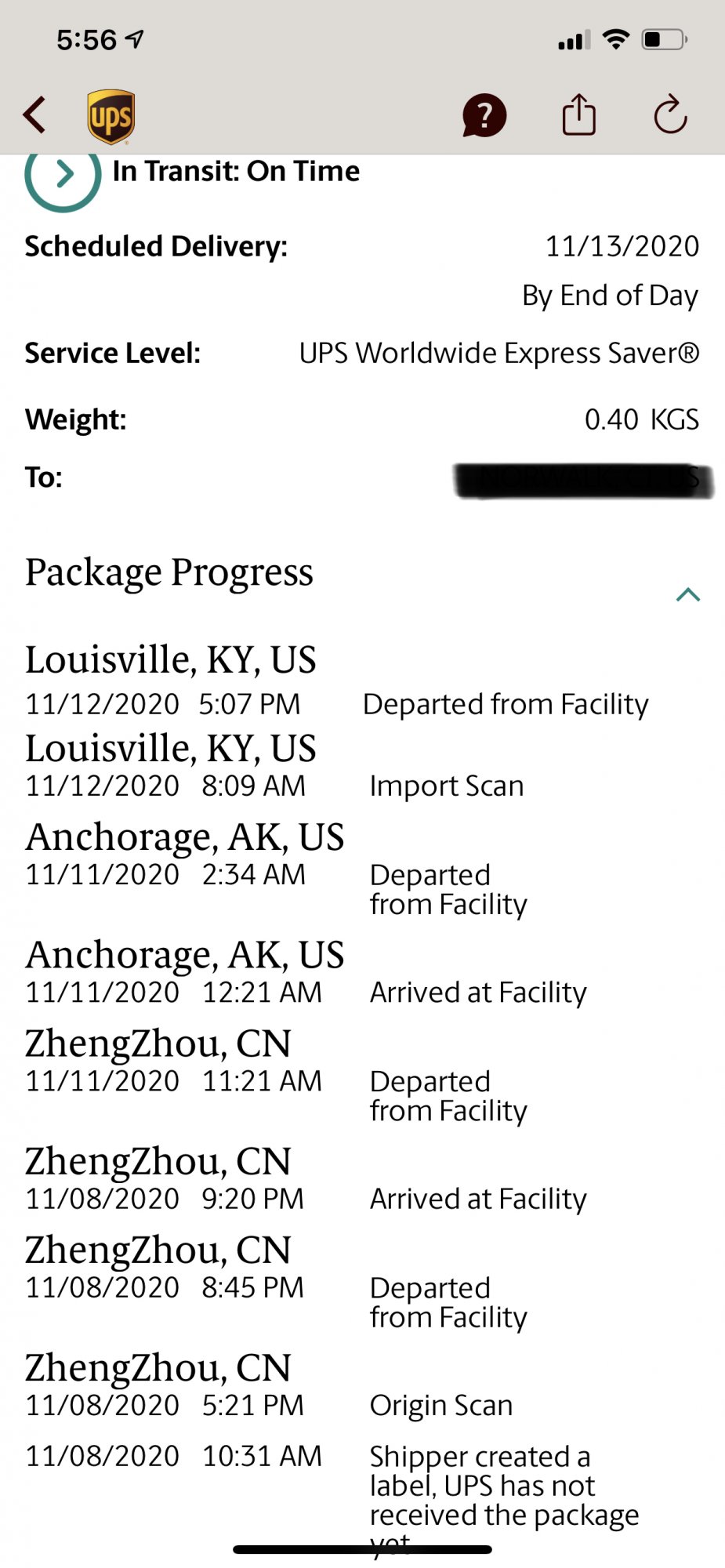Viewport: 725px width, 1568px height.
Task: Open the UPS logo home icon
Action: point(111,117)
